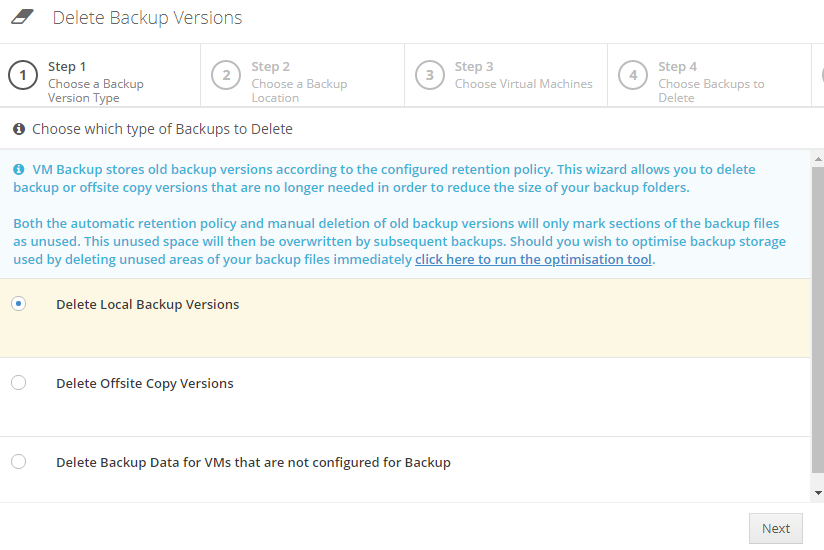The image size is (824, 550).
Task: Click the Next button
Action: pos(776,528)
